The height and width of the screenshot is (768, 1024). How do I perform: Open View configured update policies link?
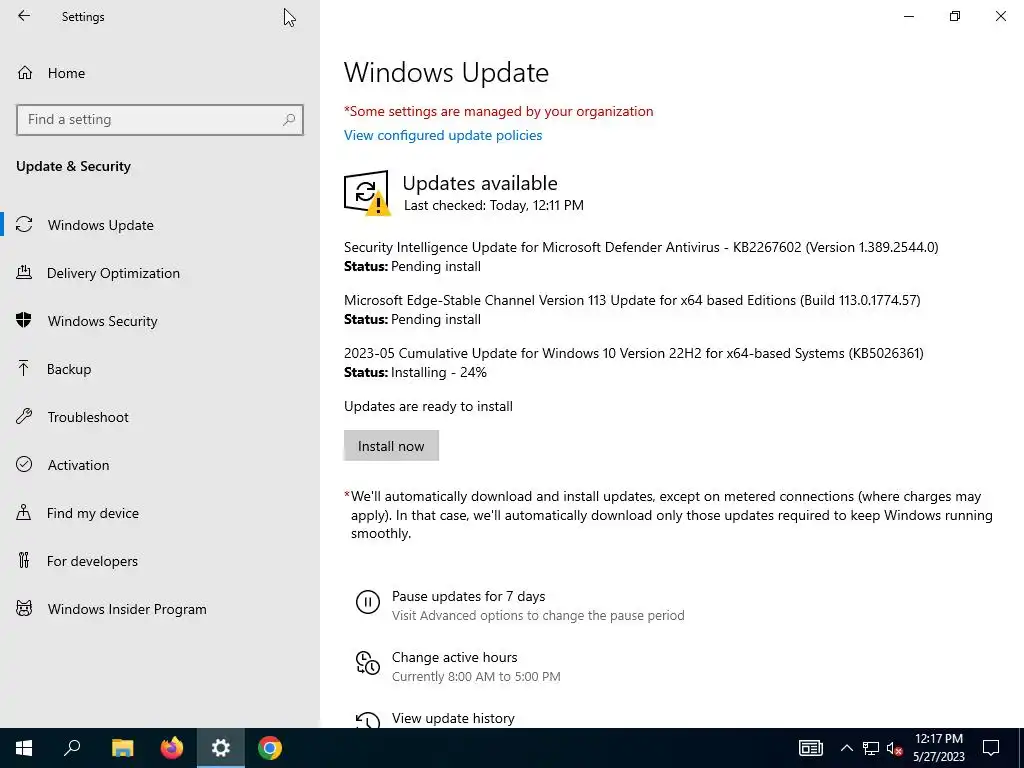click(x=443, y=135)
